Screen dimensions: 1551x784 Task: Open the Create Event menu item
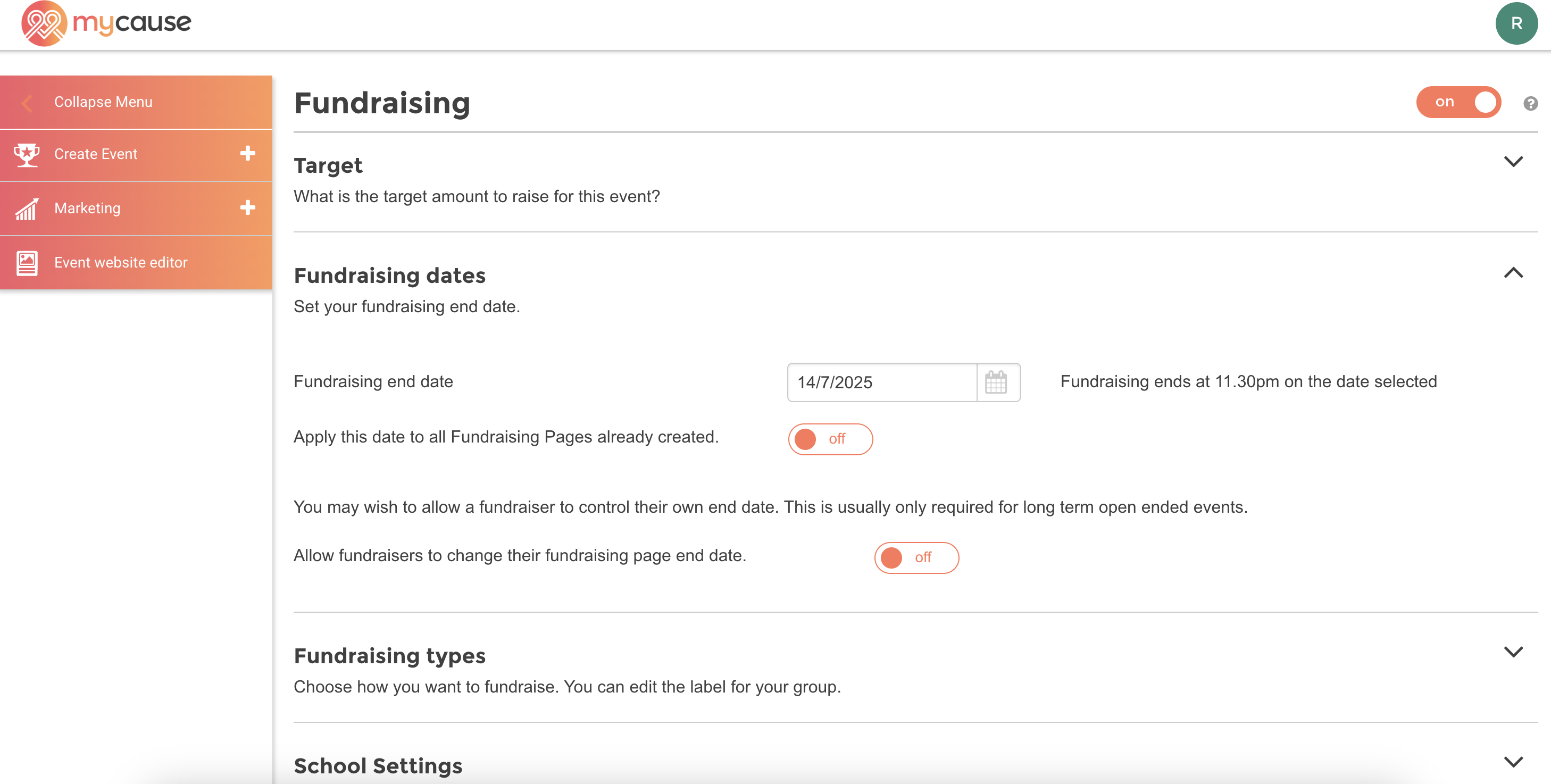(136, 155)
